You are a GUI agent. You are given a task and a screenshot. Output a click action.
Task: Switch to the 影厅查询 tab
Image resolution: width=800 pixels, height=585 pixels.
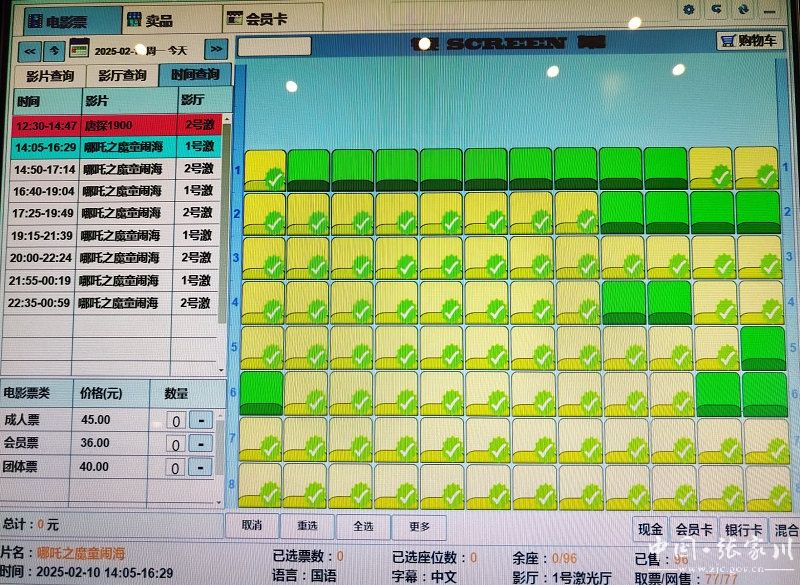pyautogui.click(x=122, y=75)
